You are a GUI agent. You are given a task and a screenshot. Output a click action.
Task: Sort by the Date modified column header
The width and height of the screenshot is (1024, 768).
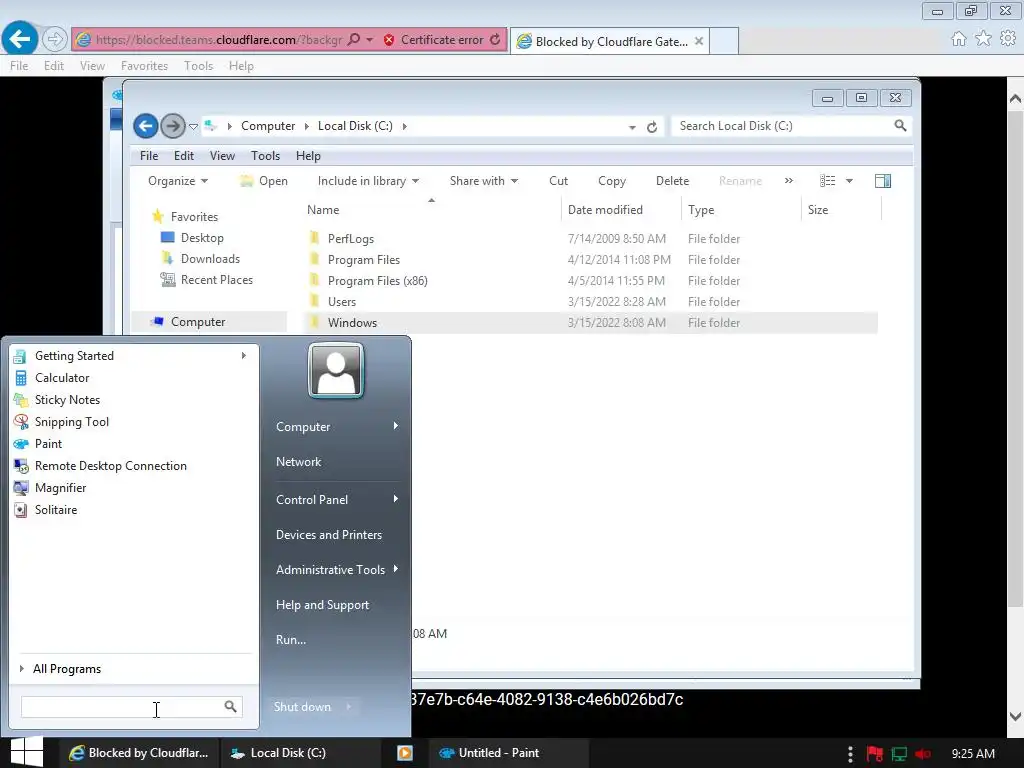[x=605, y=210]
